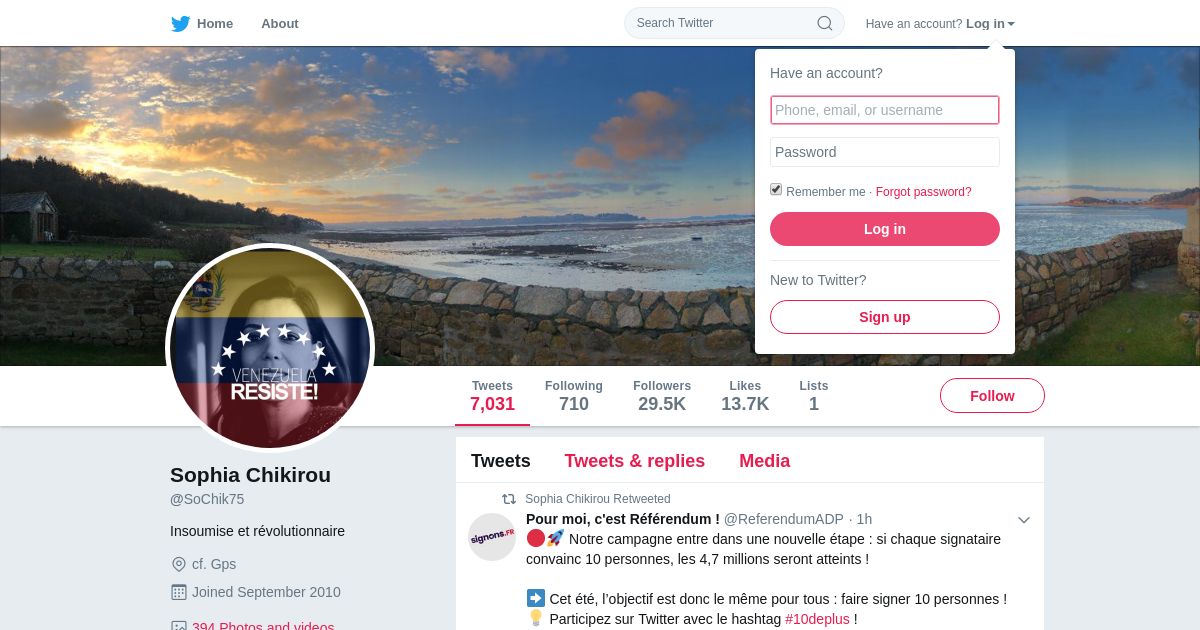Open the signons.fr tweet avatar
The width and height of the screenshot is (1200, 630).
point(492,537)
